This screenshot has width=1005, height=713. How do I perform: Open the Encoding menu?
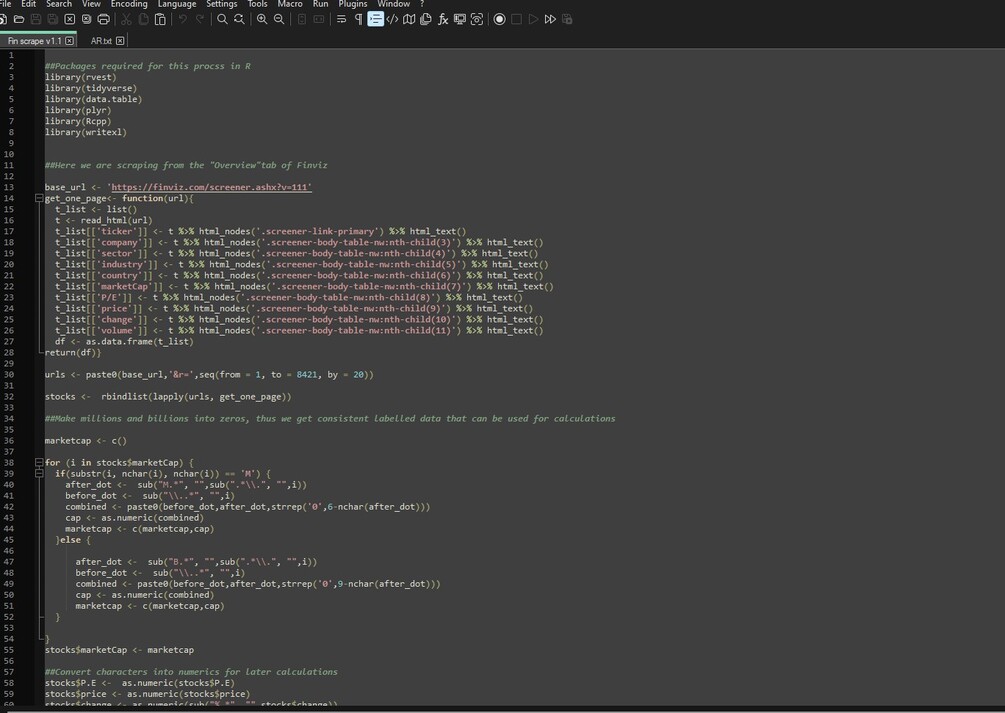click(129, 4)
